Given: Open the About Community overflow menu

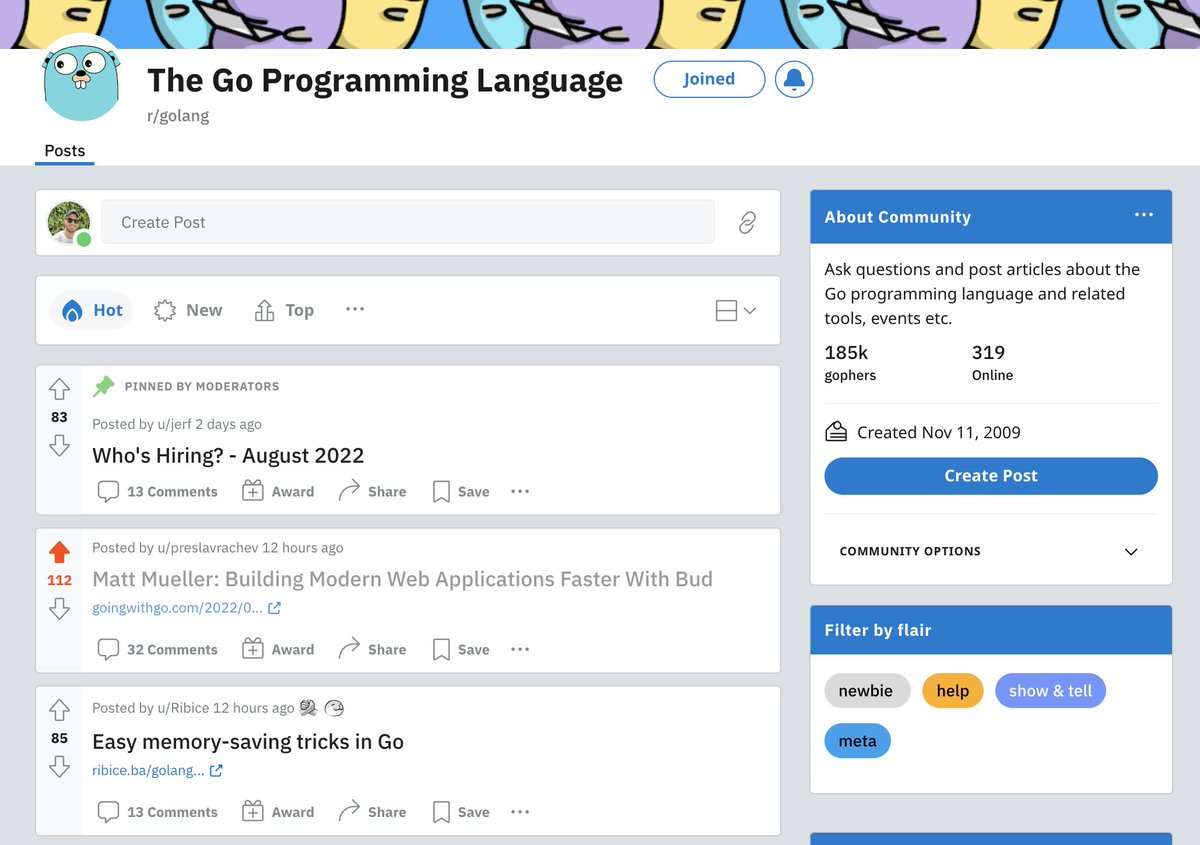Looking at the screenshot, I should [1143, 216].
